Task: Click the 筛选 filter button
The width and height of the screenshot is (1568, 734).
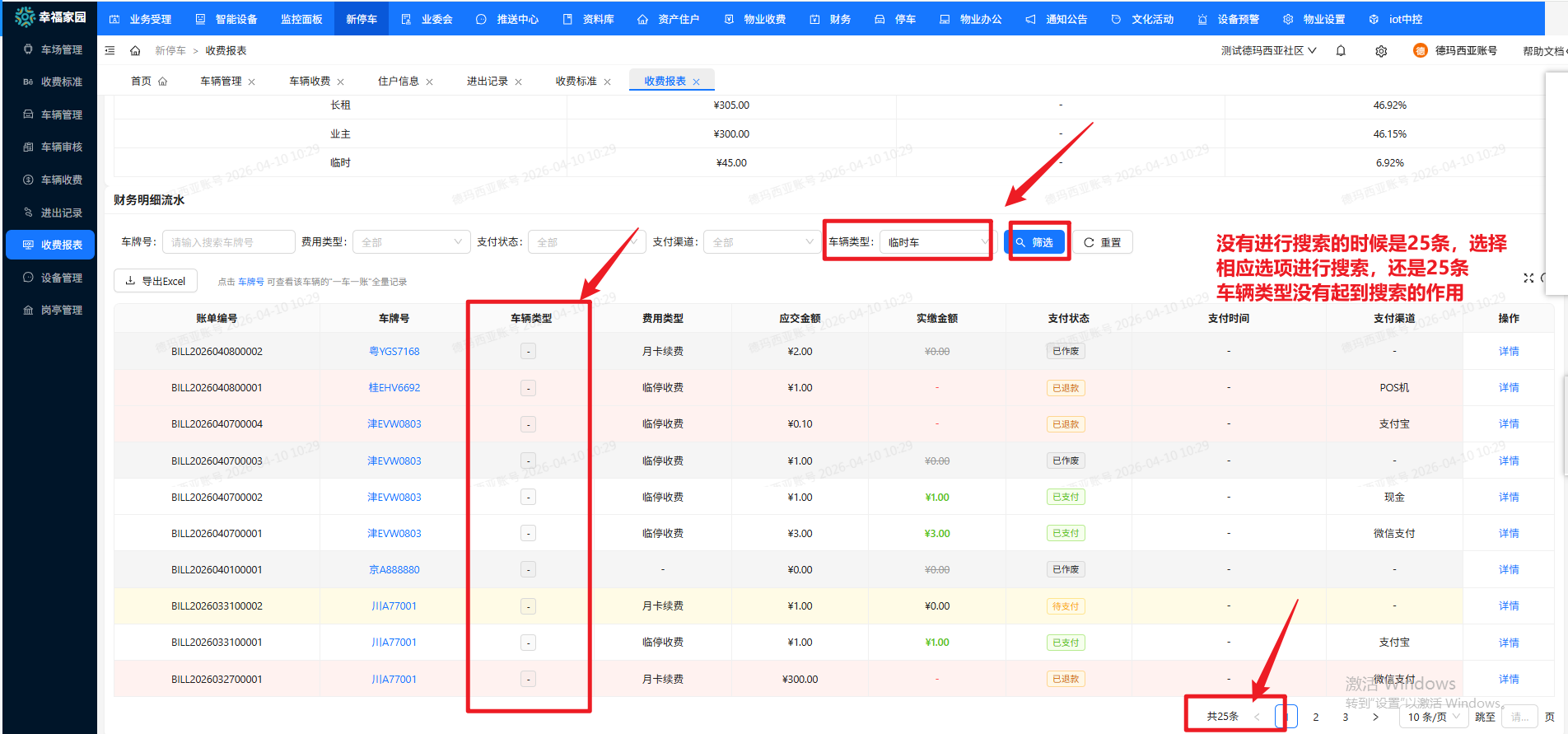Action: [x=1035, y=242]
